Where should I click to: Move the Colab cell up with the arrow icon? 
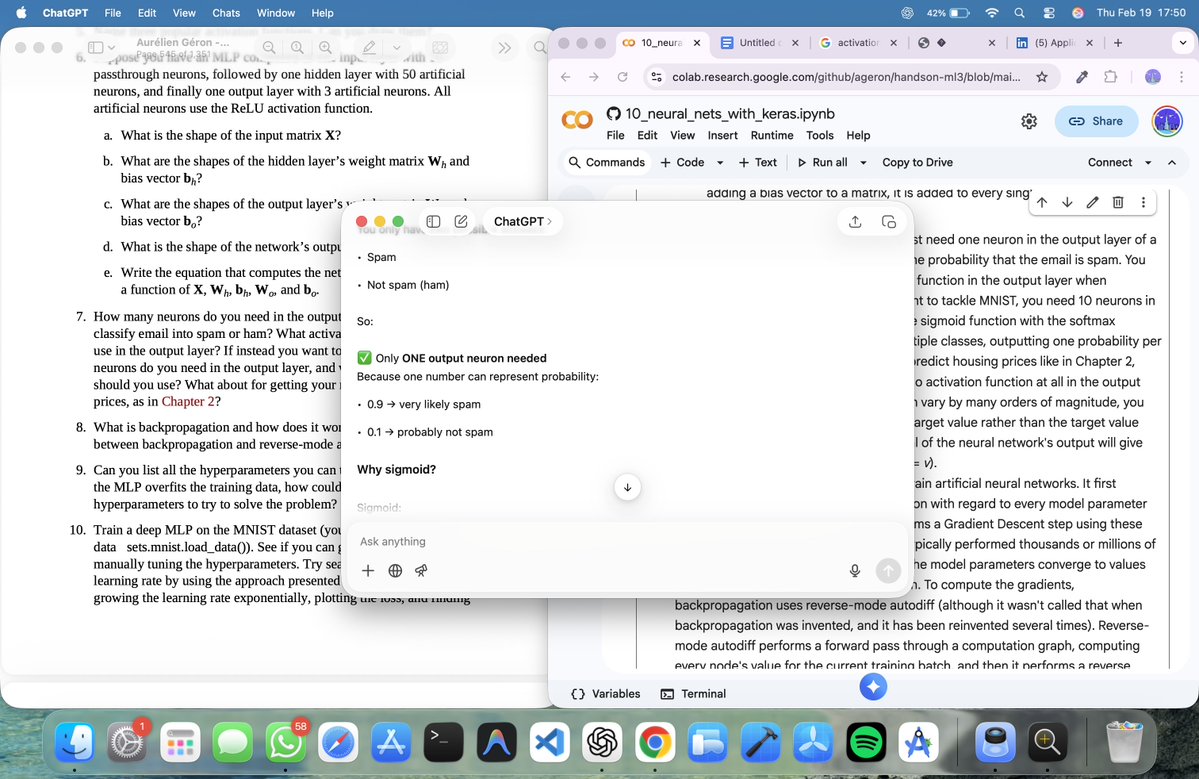point(1041,201)
